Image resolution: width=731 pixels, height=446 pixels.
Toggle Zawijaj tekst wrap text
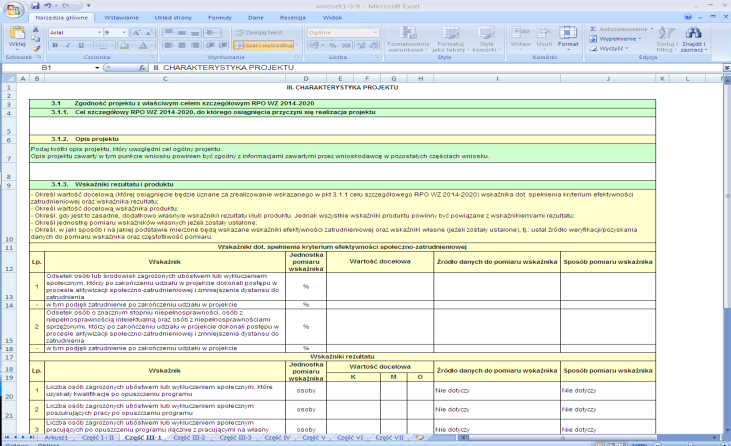pyautogui.click(x=259, y=33)
